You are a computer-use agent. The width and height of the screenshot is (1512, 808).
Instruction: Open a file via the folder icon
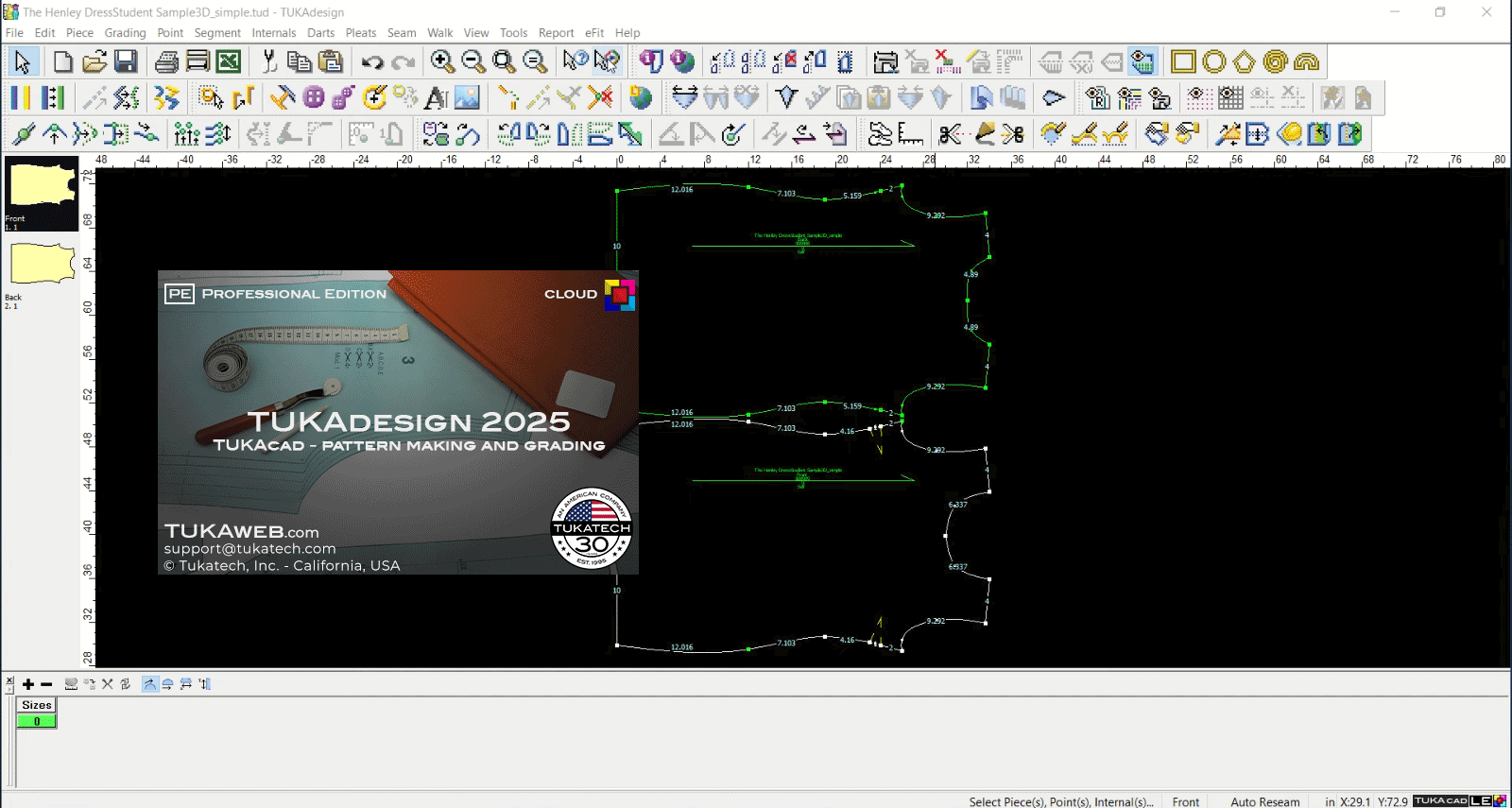pos(94,62)
